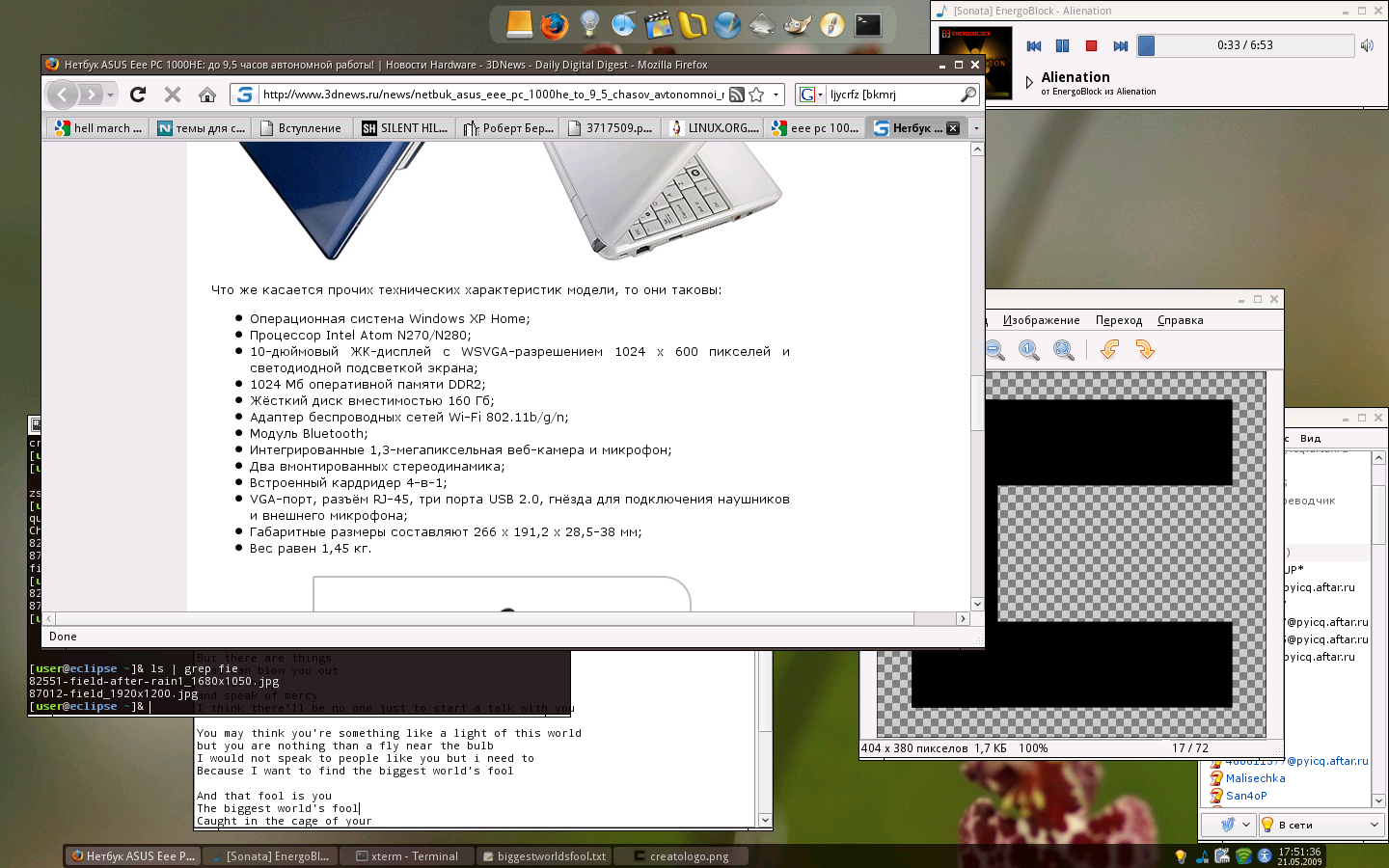Image resolution: width=1389 pixels, height=868 pixels.
Task: Select Malisechka contact in the messenger roster
Action: click(x=1255, y=778)
